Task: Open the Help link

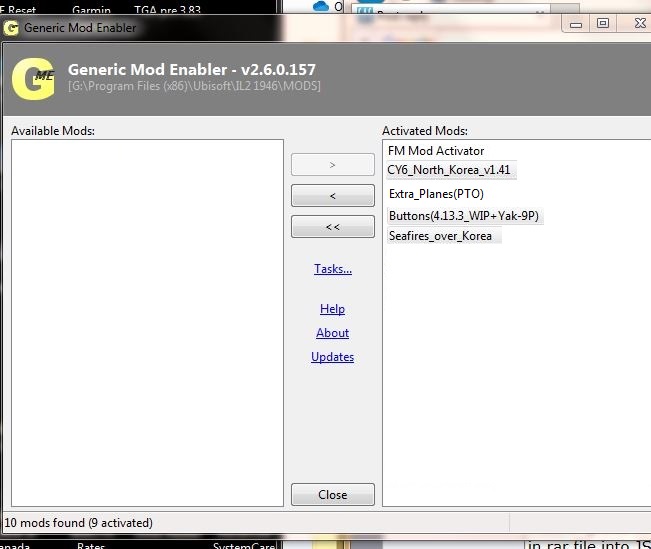Action: (332, 309)
